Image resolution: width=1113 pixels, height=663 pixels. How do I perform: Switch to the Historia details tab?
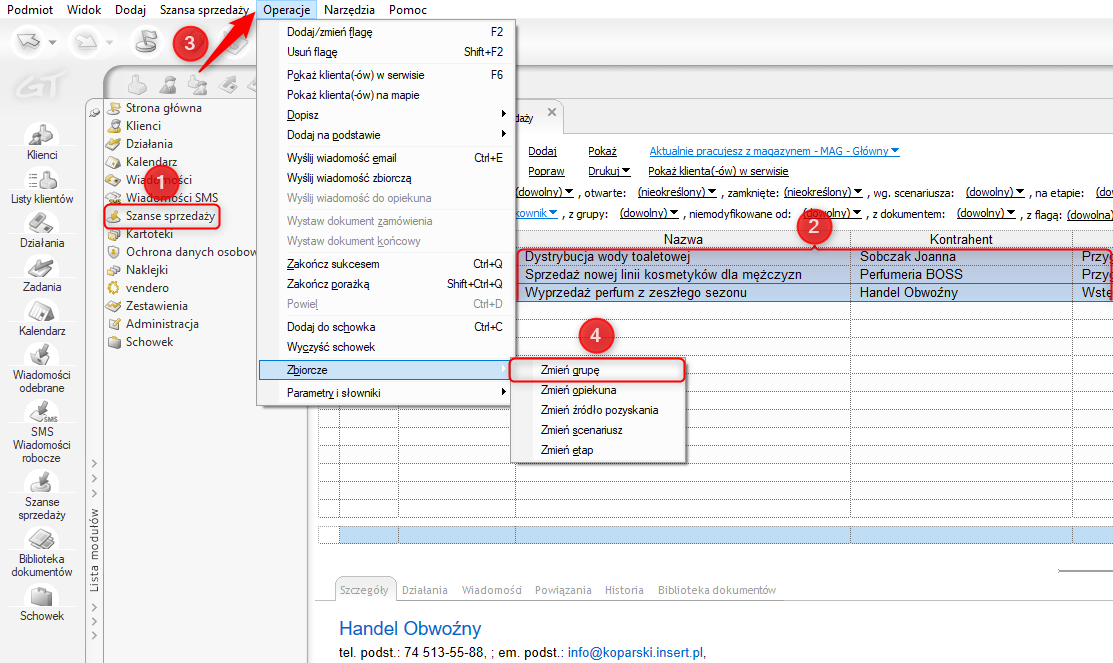[x=624, y=590]
